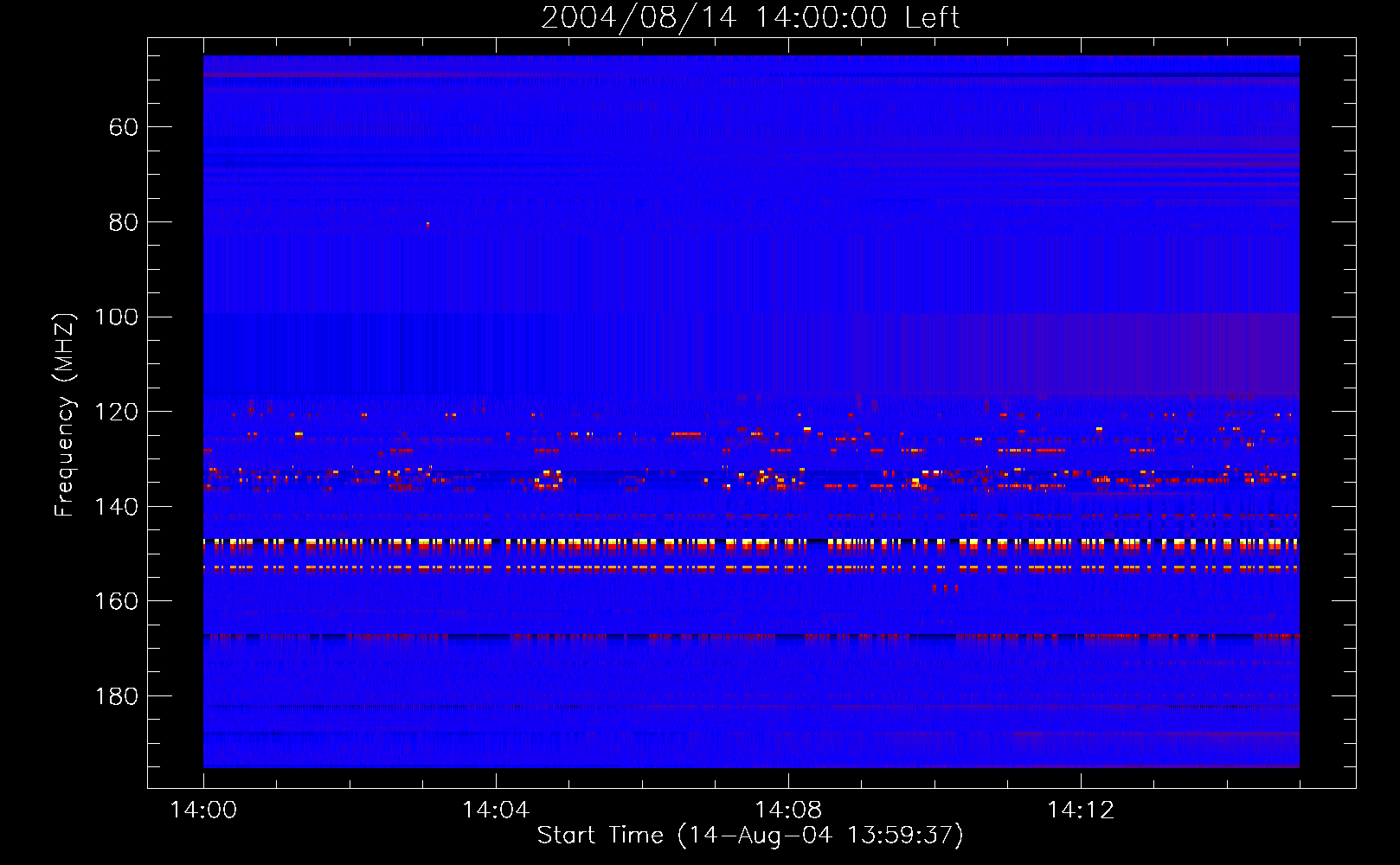Image resolution: width=1400 pixels, height=865 pixels.
Task: Select the 14:04 time tick label
Action: tap(496, 810)
